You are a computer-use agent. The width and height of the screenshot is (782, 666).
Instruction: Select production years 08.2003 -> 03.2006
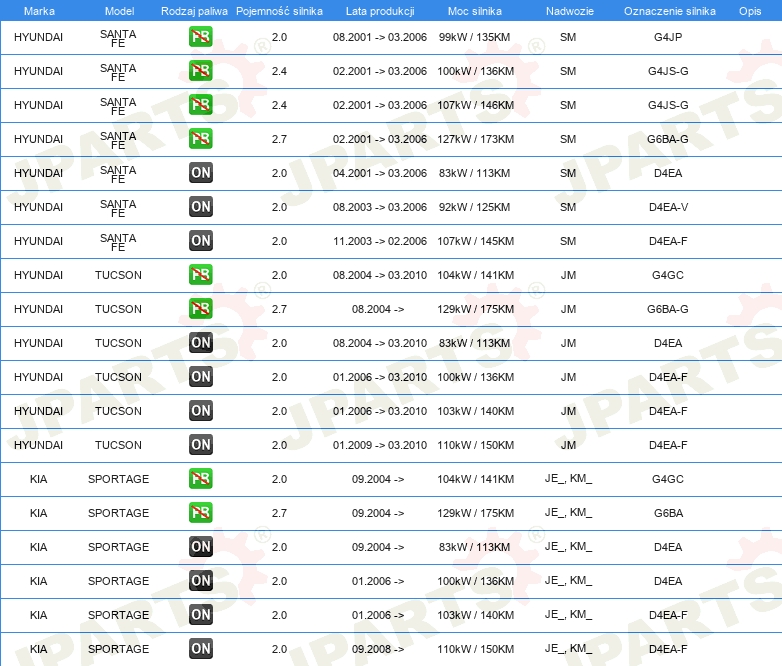[x=380, y=207]
